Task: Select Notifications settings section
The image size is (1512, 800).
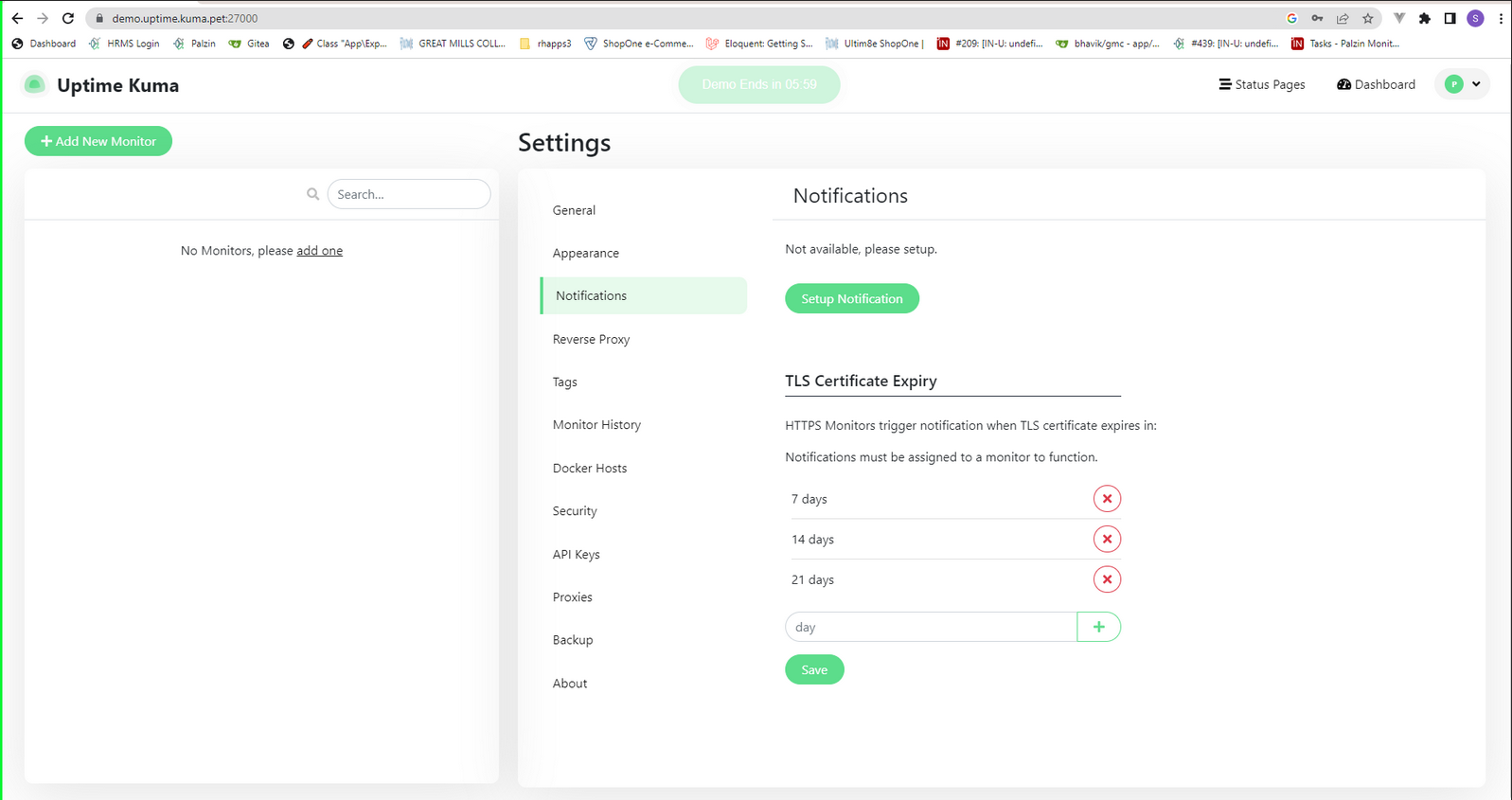Action: [644, 295]
